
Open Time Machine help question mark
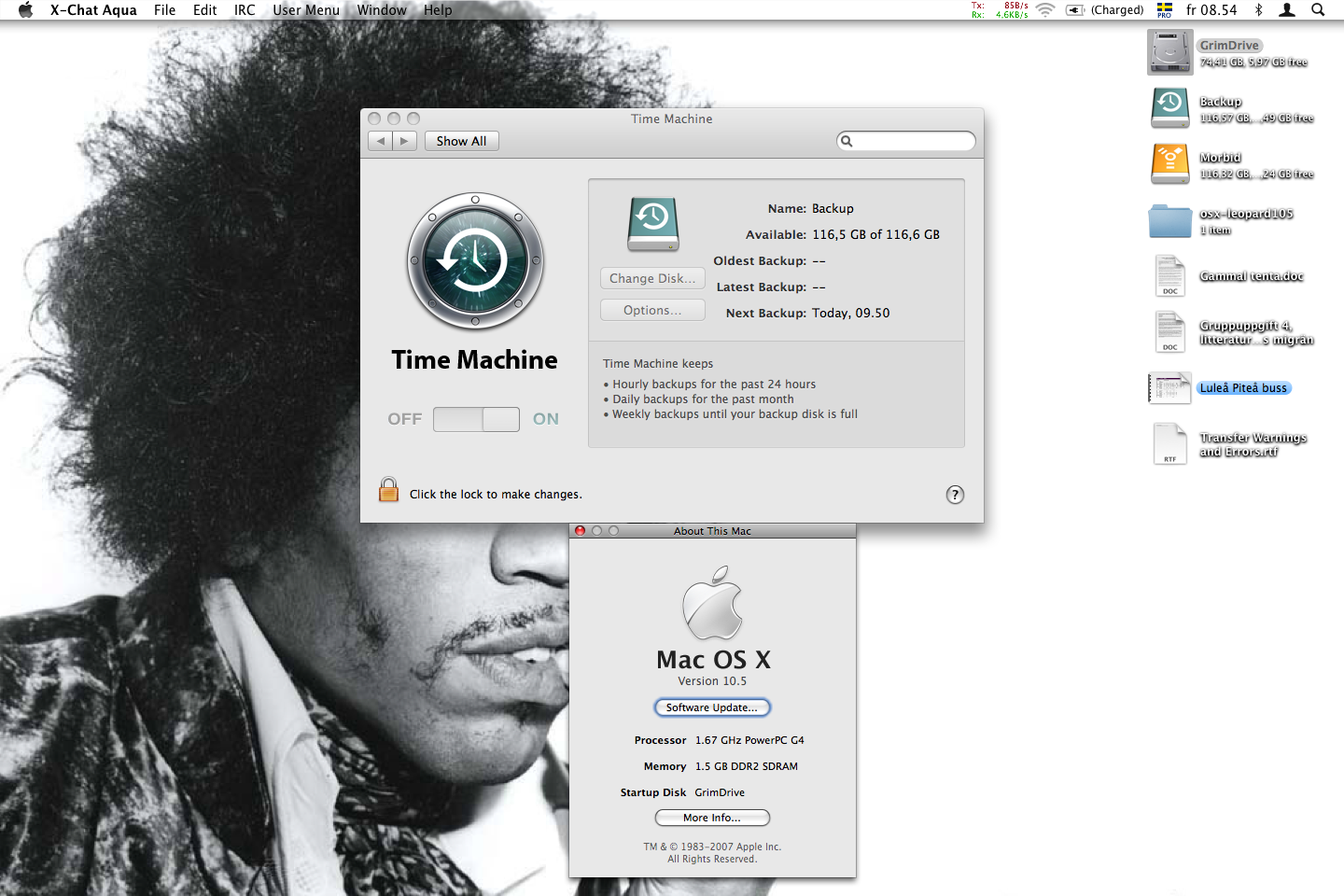[955, 495]
